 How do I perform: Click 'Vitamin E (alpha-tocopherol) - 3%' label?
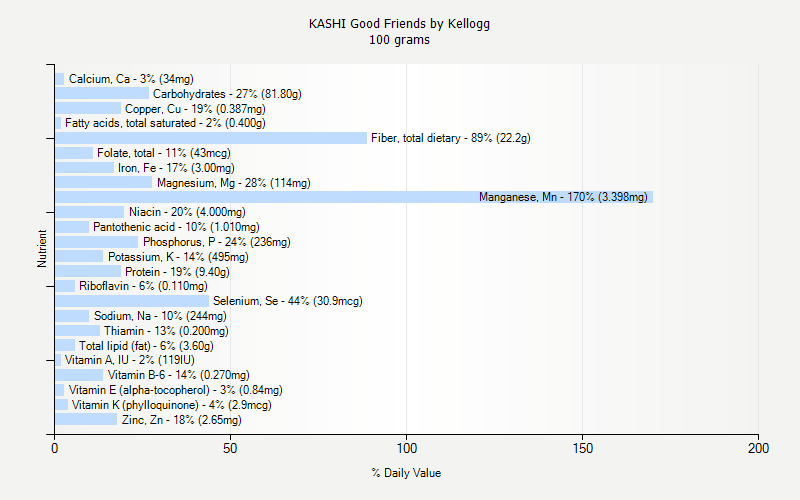click(x=176, y=390)
